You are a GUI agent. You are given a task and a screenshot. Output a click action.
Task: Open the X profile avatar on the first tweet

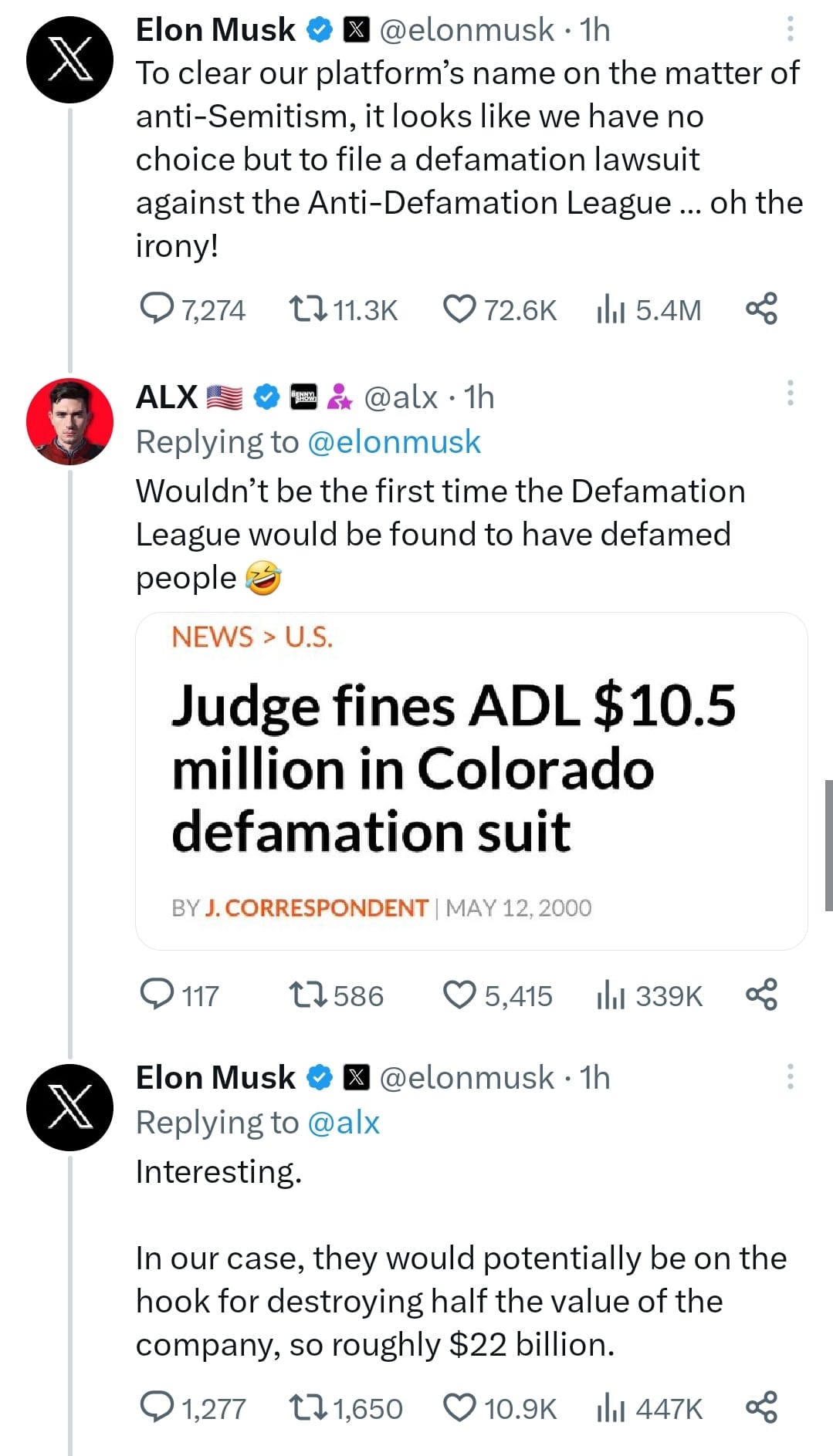pyautogui.click(x=69, y=60)
